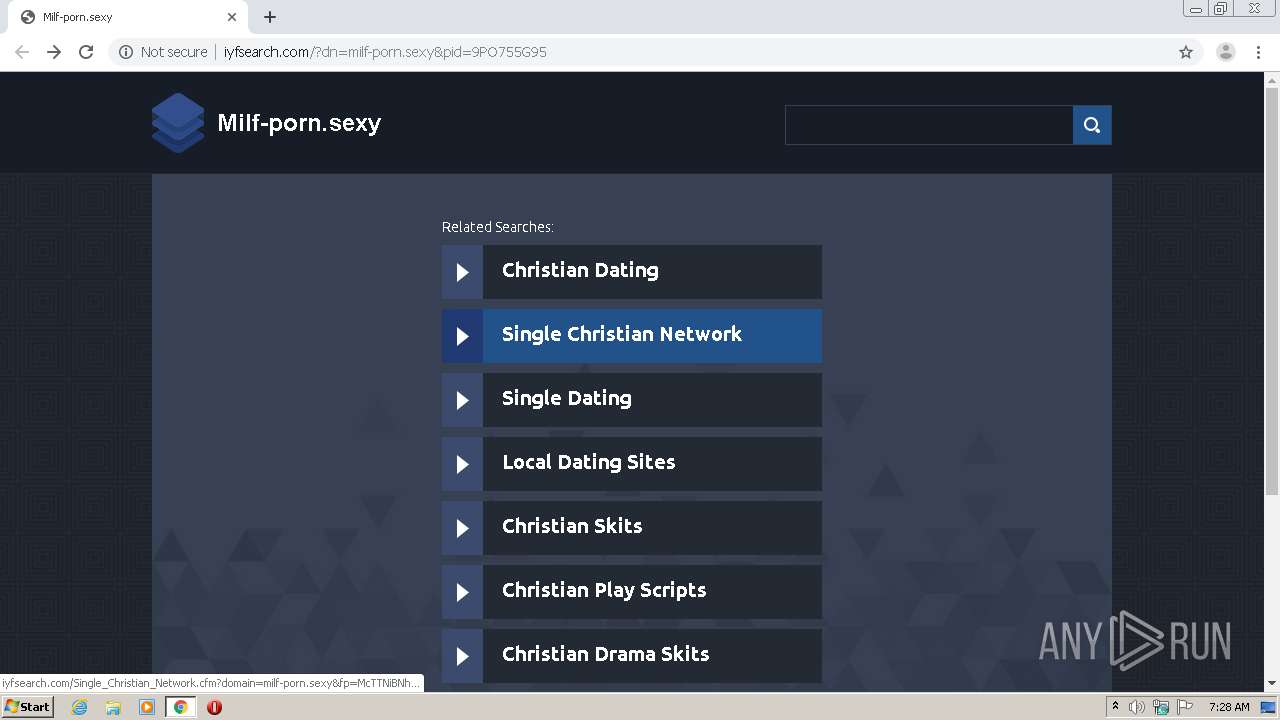Click the address bar URL
Viewport: 1280px width, 720px height.
385,52
